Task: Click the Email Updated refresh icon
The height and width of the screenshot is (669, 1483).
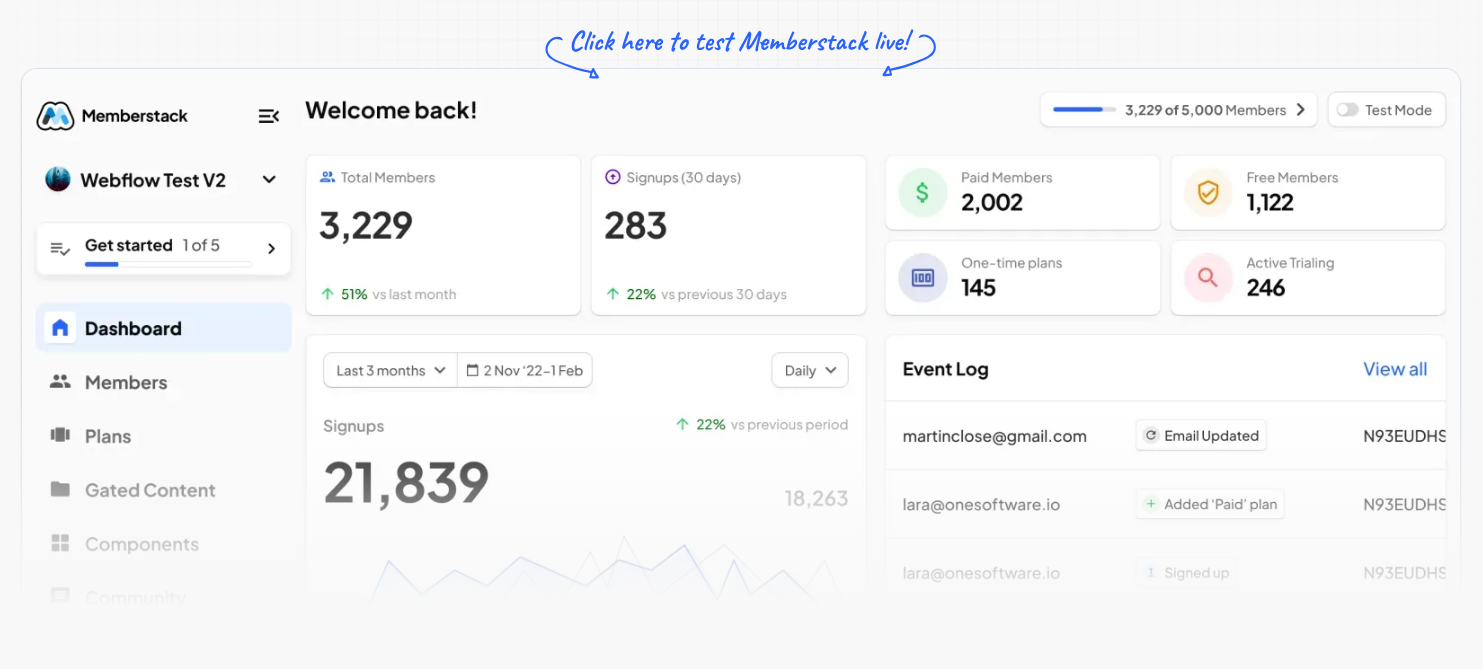Action: (1151, 436)
